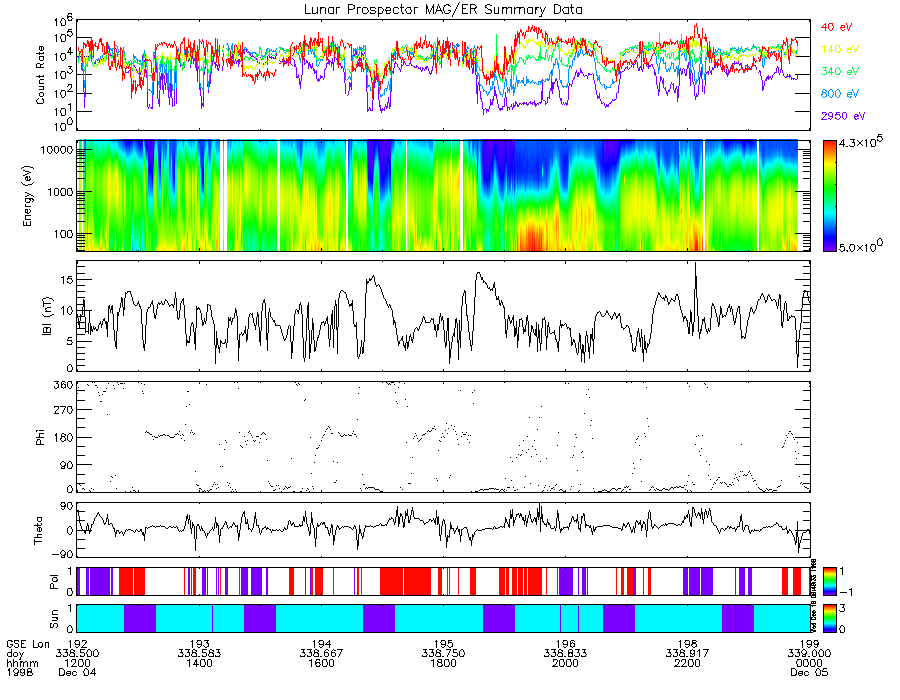
Task: Click the '338.667' day-of-year label
Action: point(321,654)
